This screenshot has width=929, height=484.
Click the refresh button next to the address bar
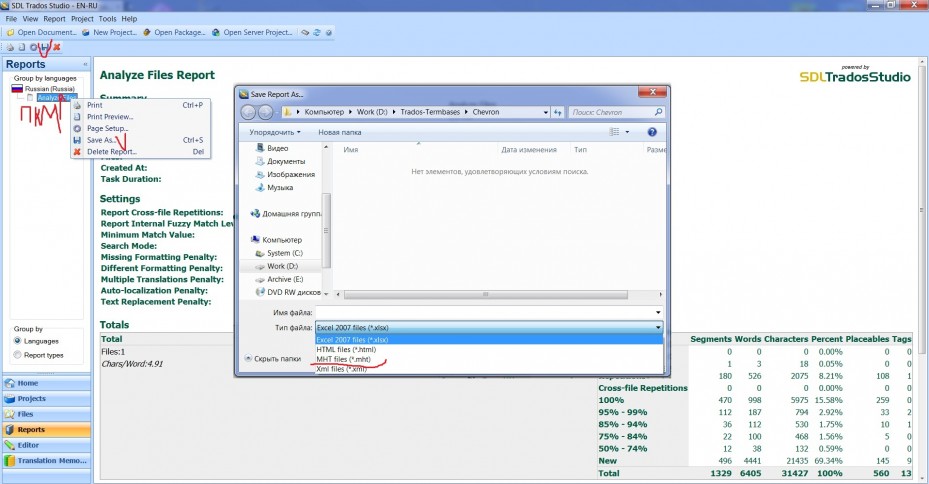[x=558, y=112]
